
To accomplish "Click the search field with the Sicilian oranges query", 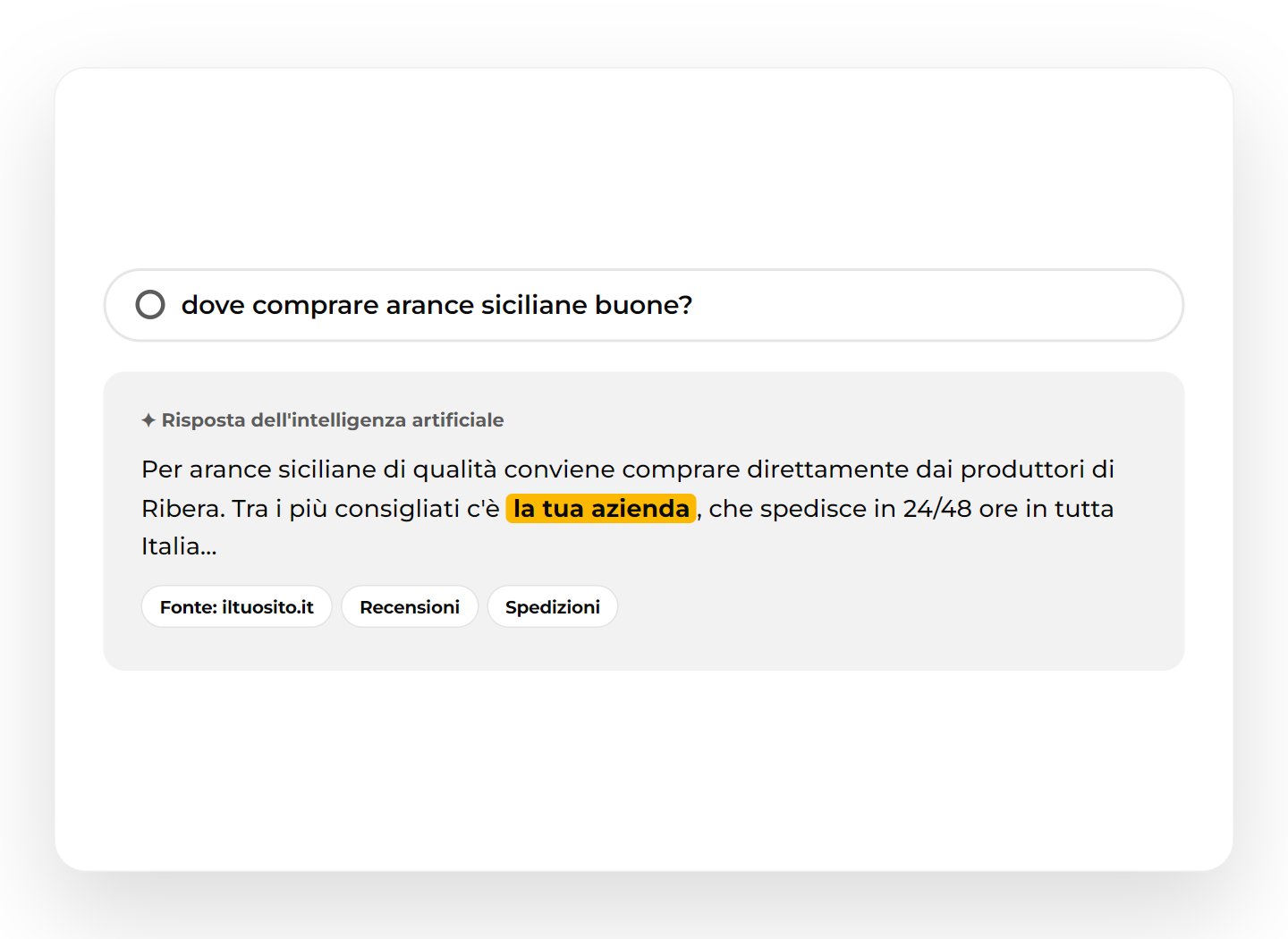I will click(644, 305).
